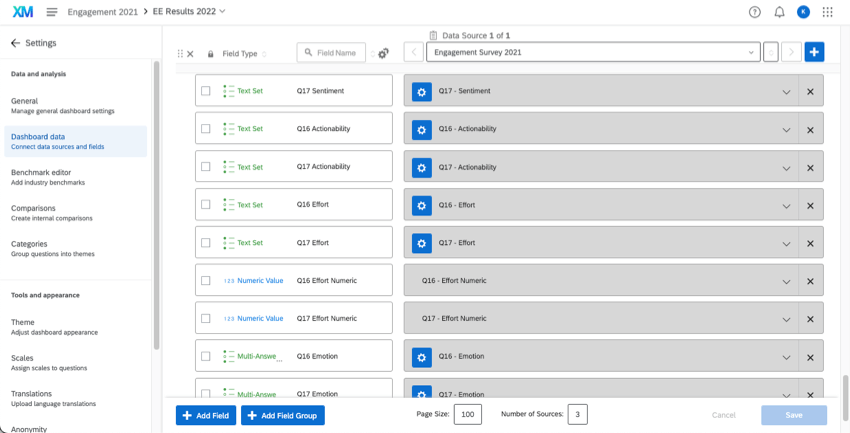
Task: Expand the Q16 - Actionability field dropdown
Action: (x=786, y=129)
